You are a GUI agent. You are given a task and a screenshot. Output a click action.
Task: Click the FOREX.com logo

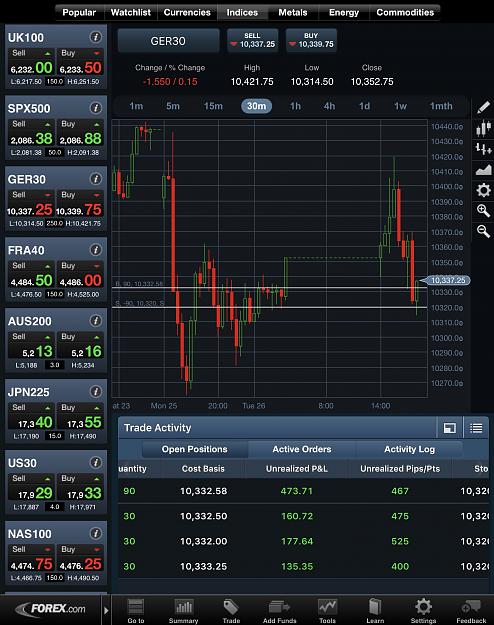pyautogui.click(x=51, y=609)
